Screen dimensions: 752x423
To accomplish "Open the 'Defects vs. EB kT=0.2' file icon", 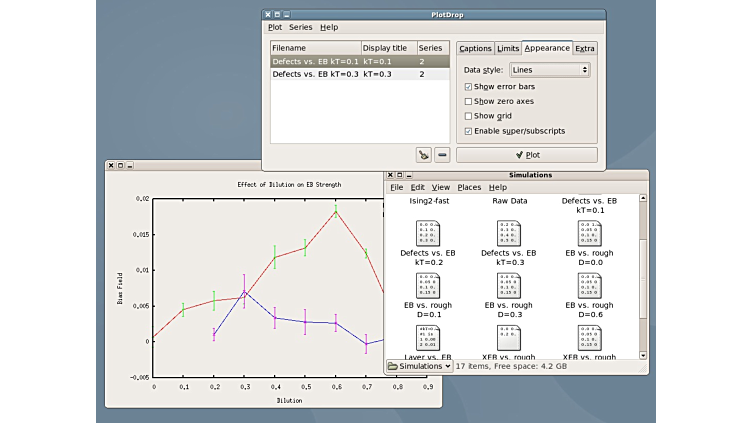I will coord(428,233).
